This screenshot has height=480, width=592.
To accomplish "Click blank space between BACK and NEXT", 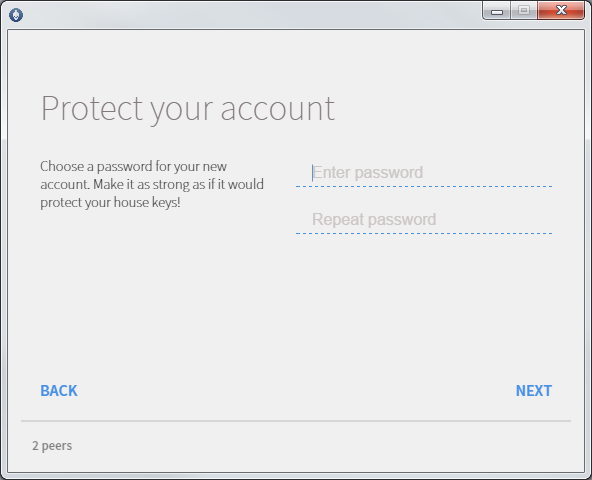I will click(296, 391).
